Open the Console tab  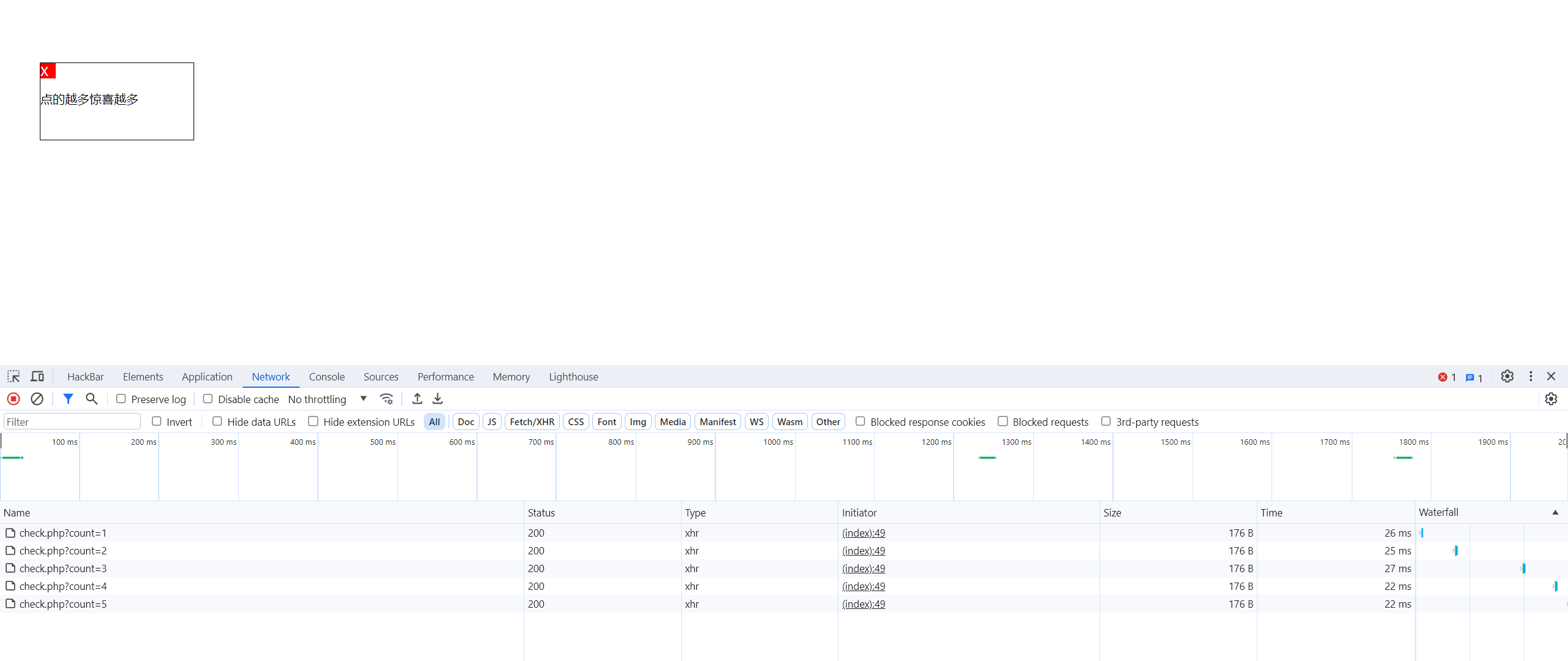[326, 377]
